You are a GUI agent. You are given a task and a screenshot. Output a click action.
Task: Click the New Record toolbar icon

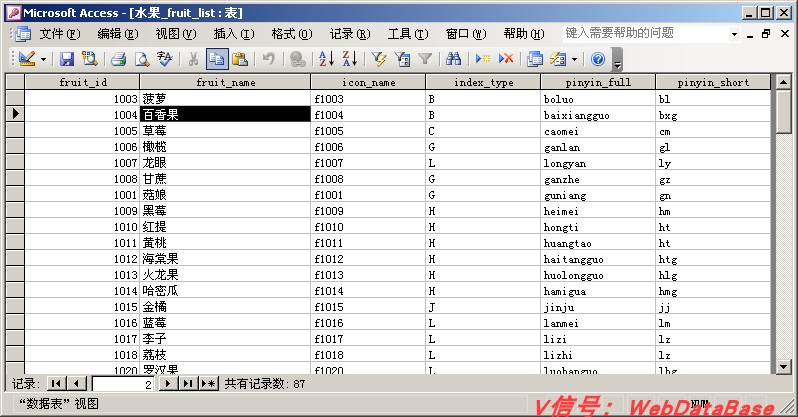(482, 59)
